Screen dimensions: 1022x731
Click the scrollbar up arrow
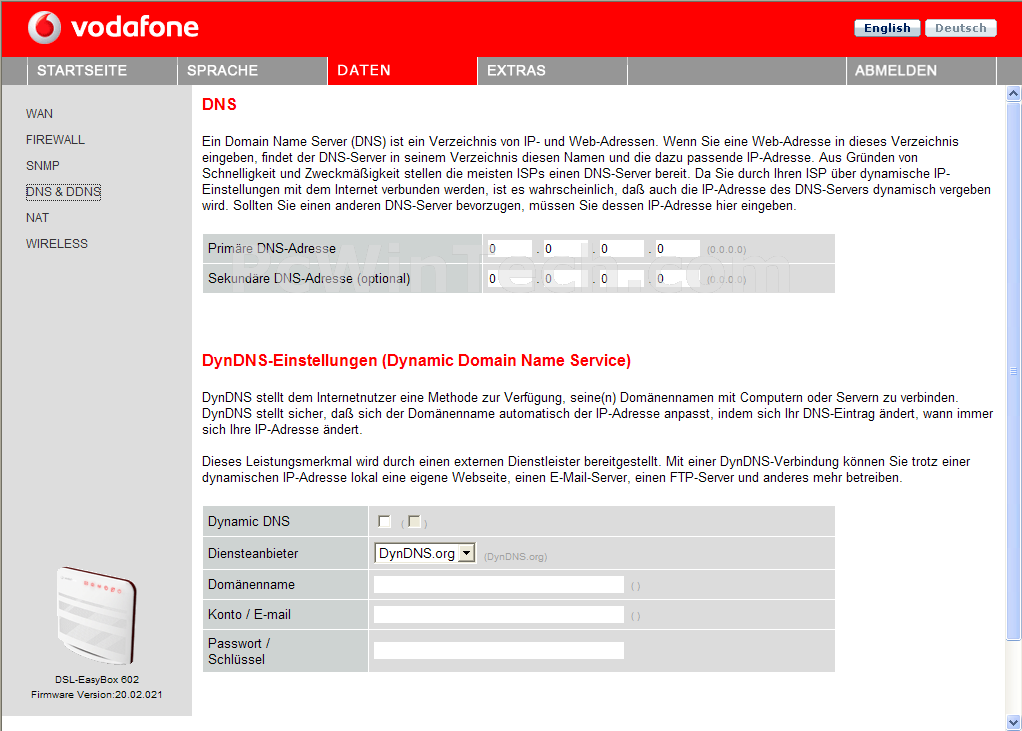tap(1014, 93)
